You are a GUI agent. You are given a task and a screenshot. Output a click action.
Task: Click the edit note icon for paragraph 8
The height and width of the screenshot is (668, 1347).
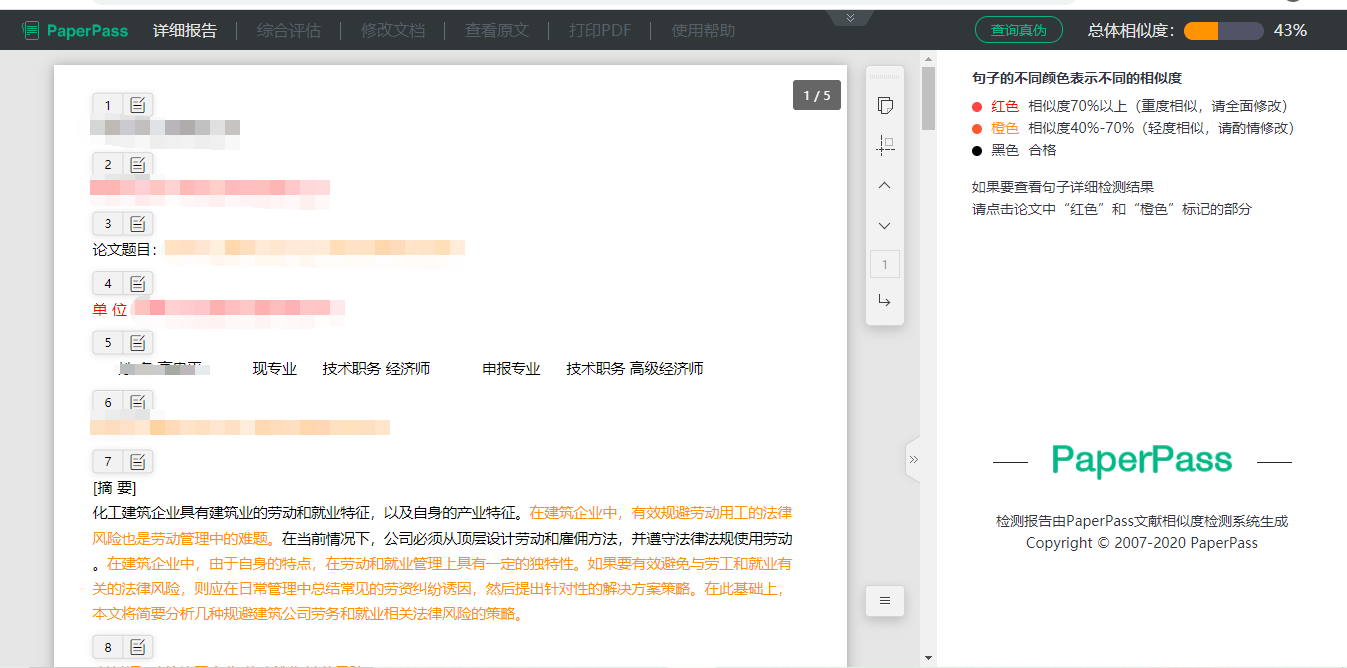[138, 646]
